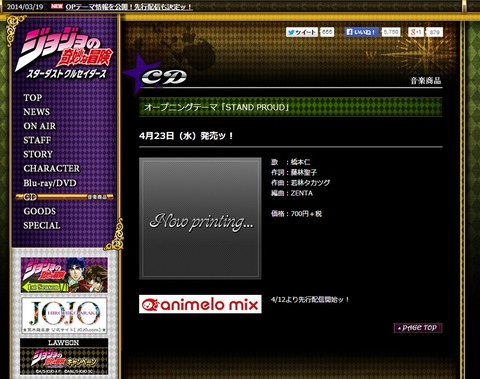Open the OP theme news headline link
Screen dimensions: 480x379
pyautogui.click(x=129, y=7)
